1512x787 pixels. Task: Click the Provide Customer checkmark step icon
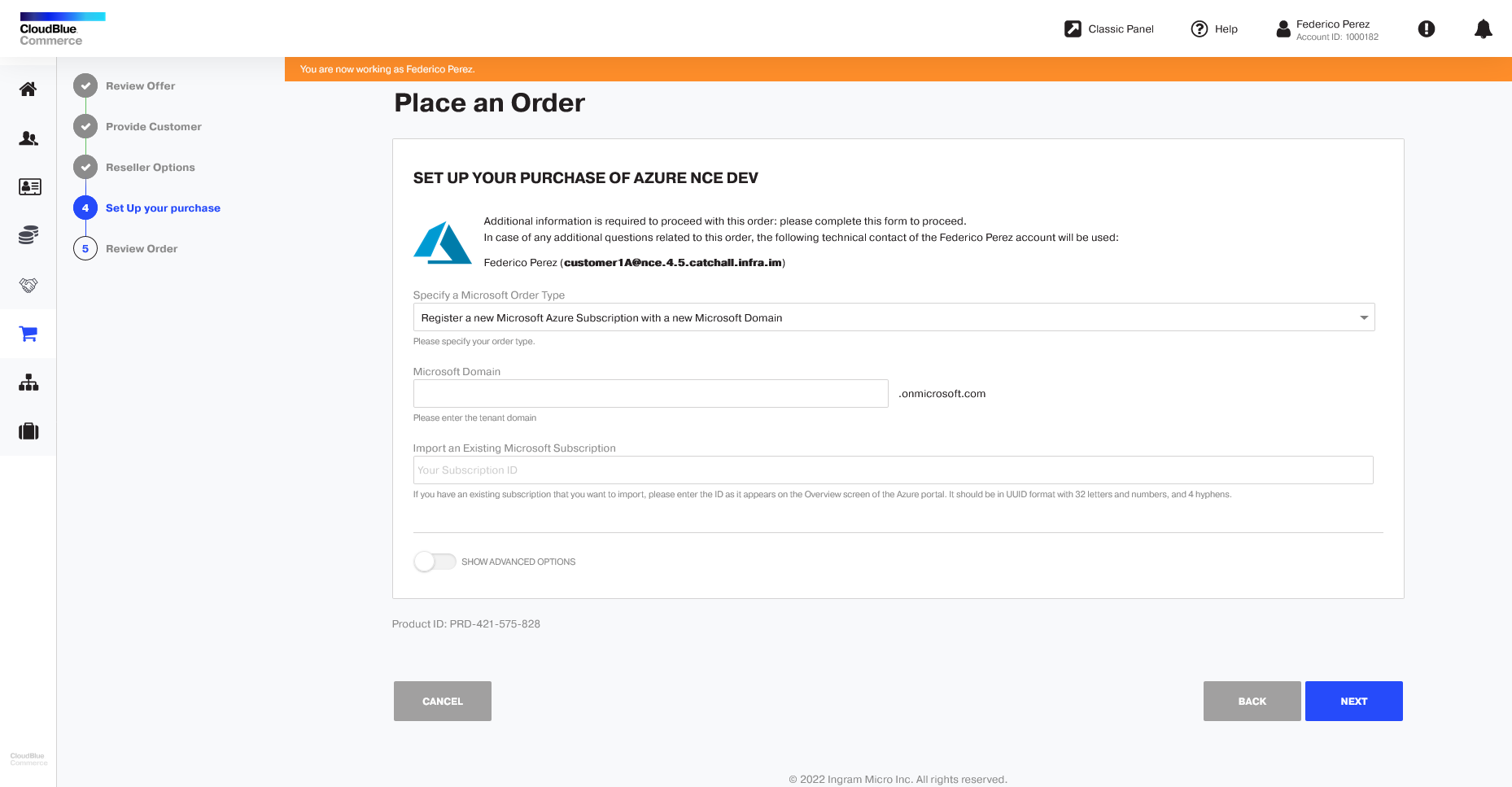(x=85, y=126)
